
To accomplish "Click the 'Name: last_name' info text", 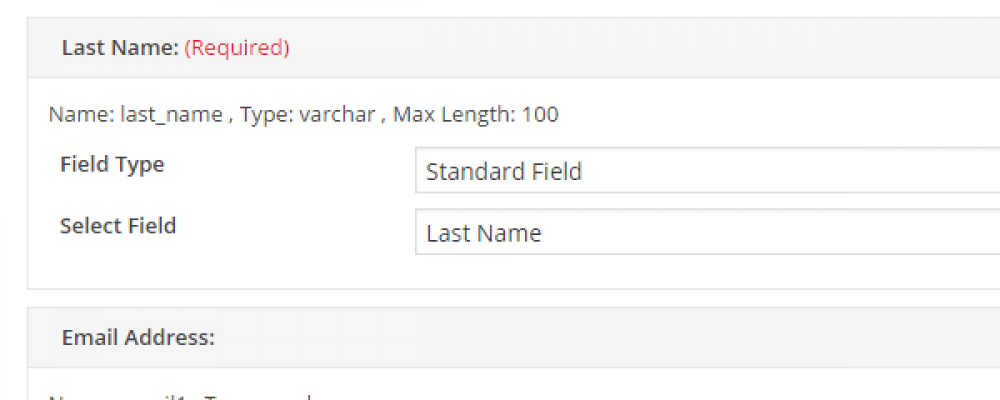I will coord(135,114).
